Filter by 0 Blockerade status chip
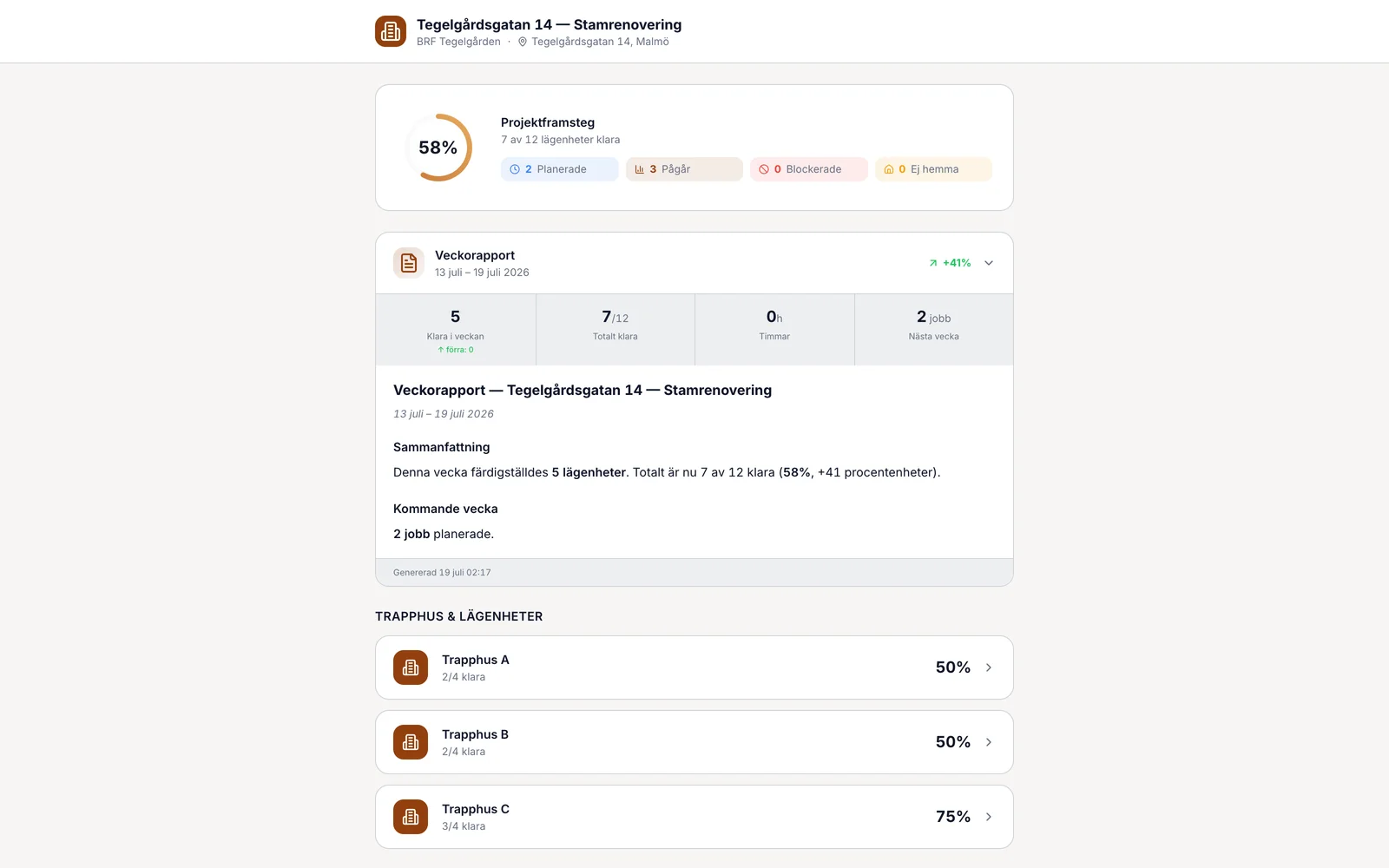This screenshot has width=1389, height=868. click(809, 169)
